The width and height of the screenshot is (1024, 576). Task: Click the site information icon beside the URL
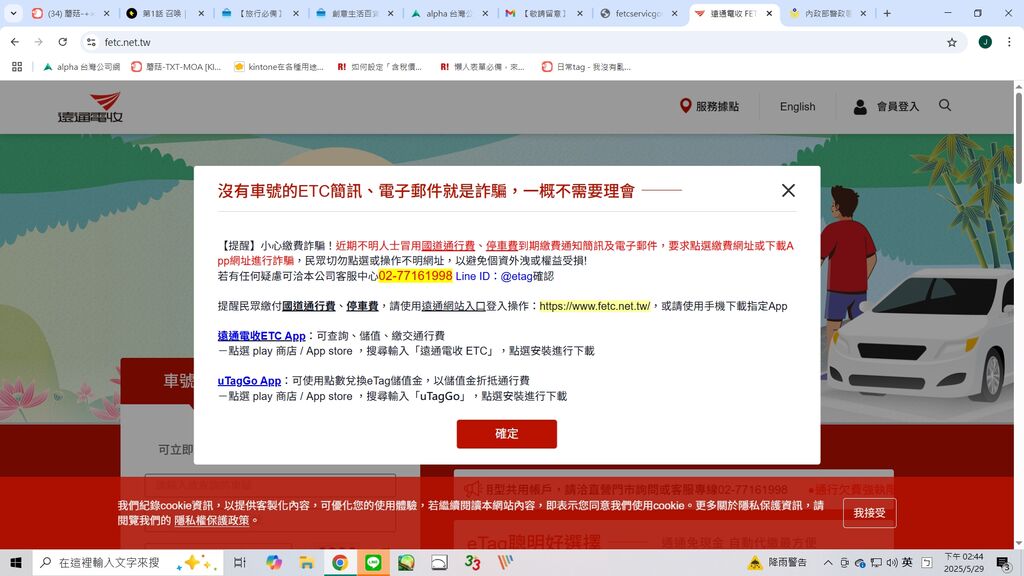(91, 42)
